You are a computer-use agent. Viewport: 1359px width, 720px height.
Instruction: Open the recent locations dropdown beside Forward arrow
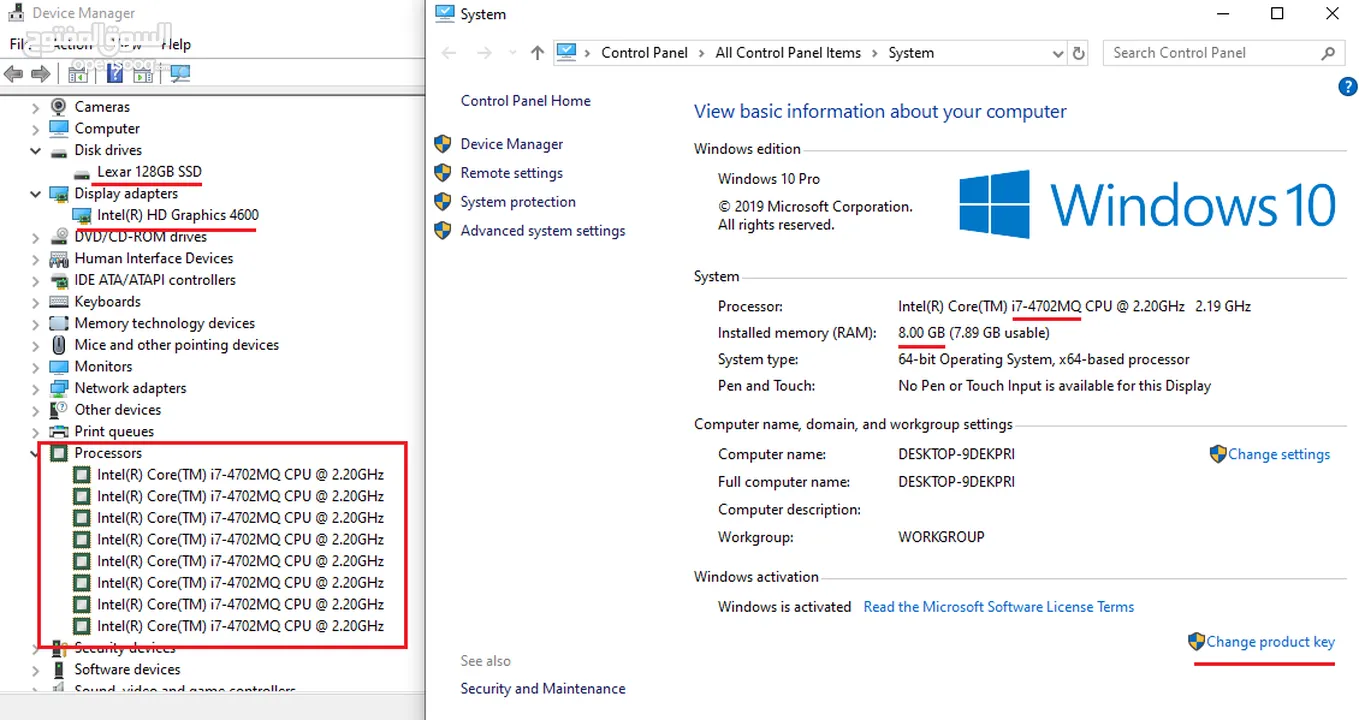click(x=512, y=53)
